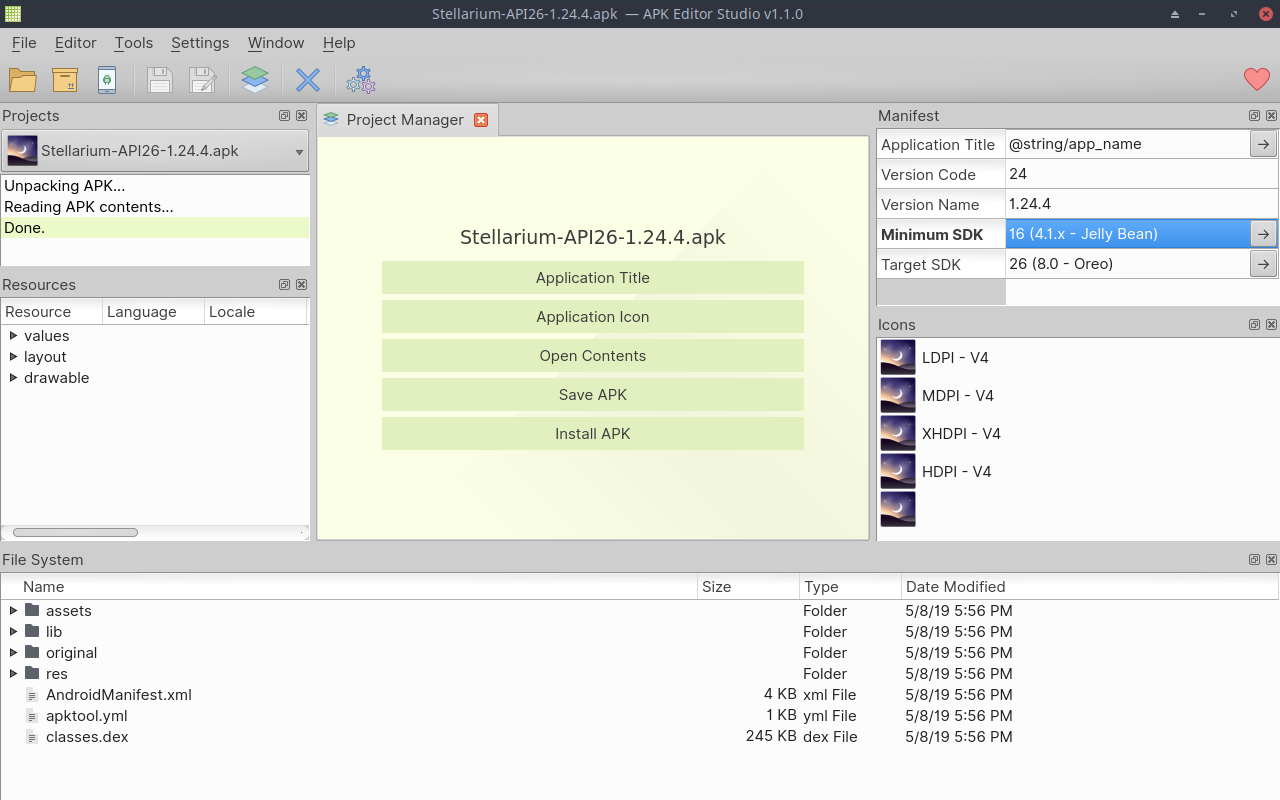Expand the layout resource node
The height and width of the screenshot is (800, 1280).
point(13,356)
